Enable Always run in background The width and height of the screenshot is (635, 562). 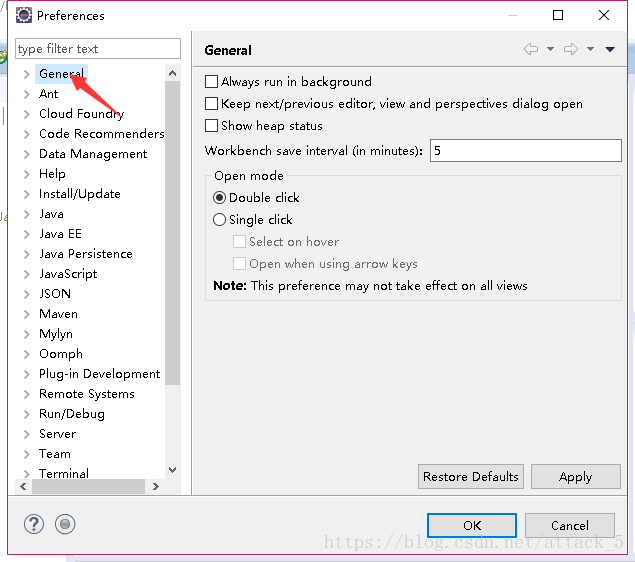point(211,81)
